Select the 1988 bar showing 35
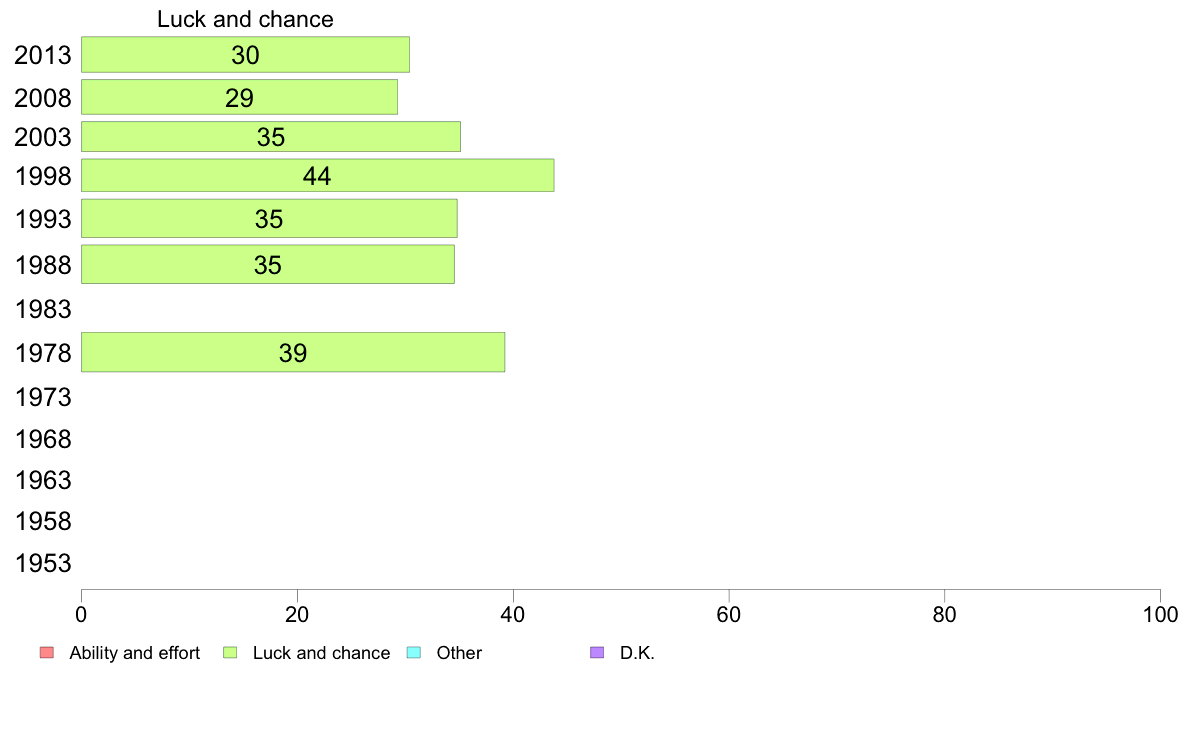The height and width of the screenshot is (736, 1188). 267,265
